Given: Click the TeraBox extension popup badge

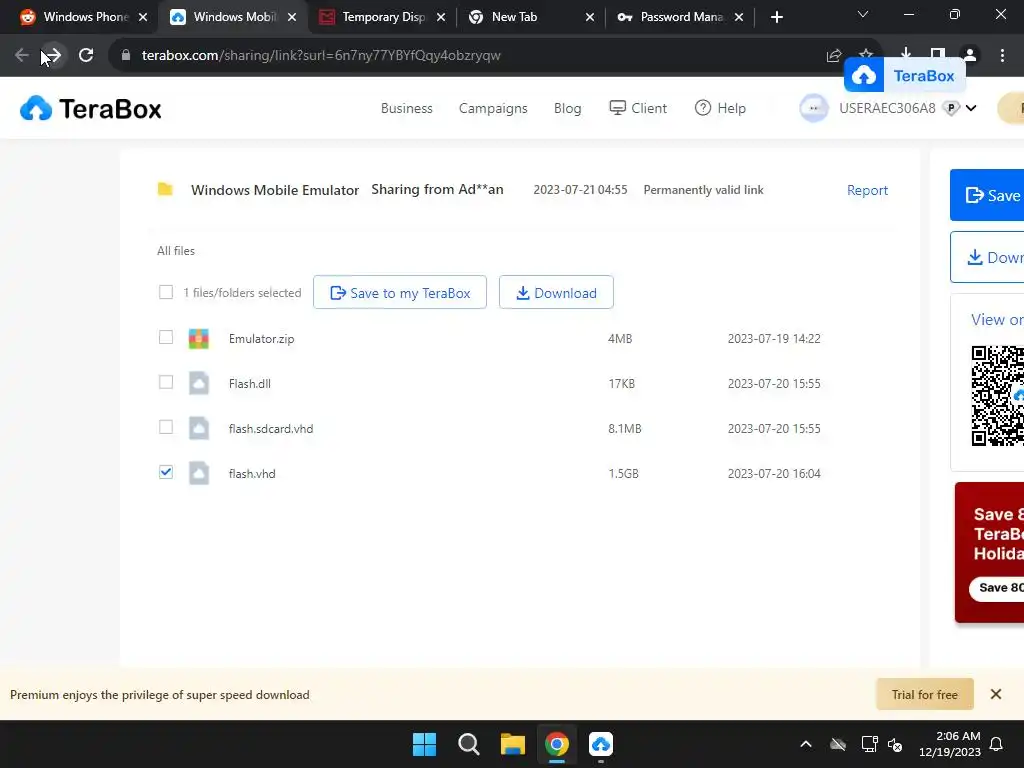Looking at the screenshot, I should (904, 76).
